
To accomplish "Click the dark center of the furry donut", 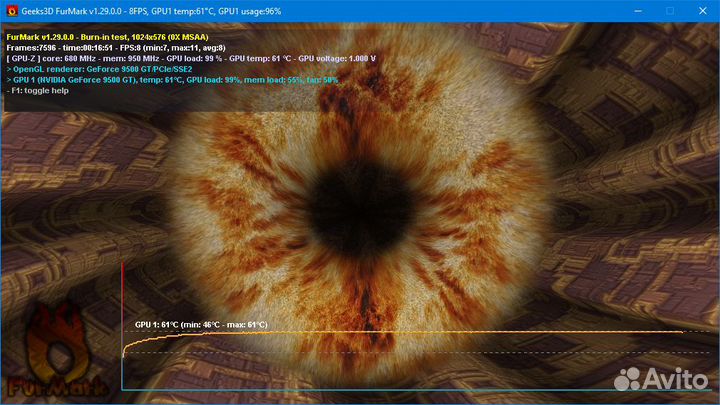I will point(362,211).
